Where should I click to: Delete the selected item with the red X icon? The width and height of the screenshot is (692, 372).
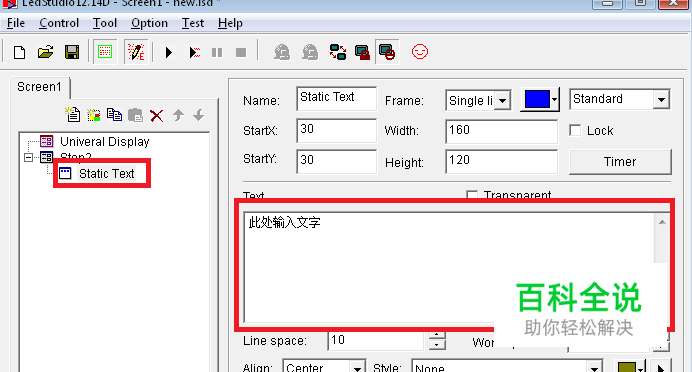pyautogui.click(x=157, y=116)
